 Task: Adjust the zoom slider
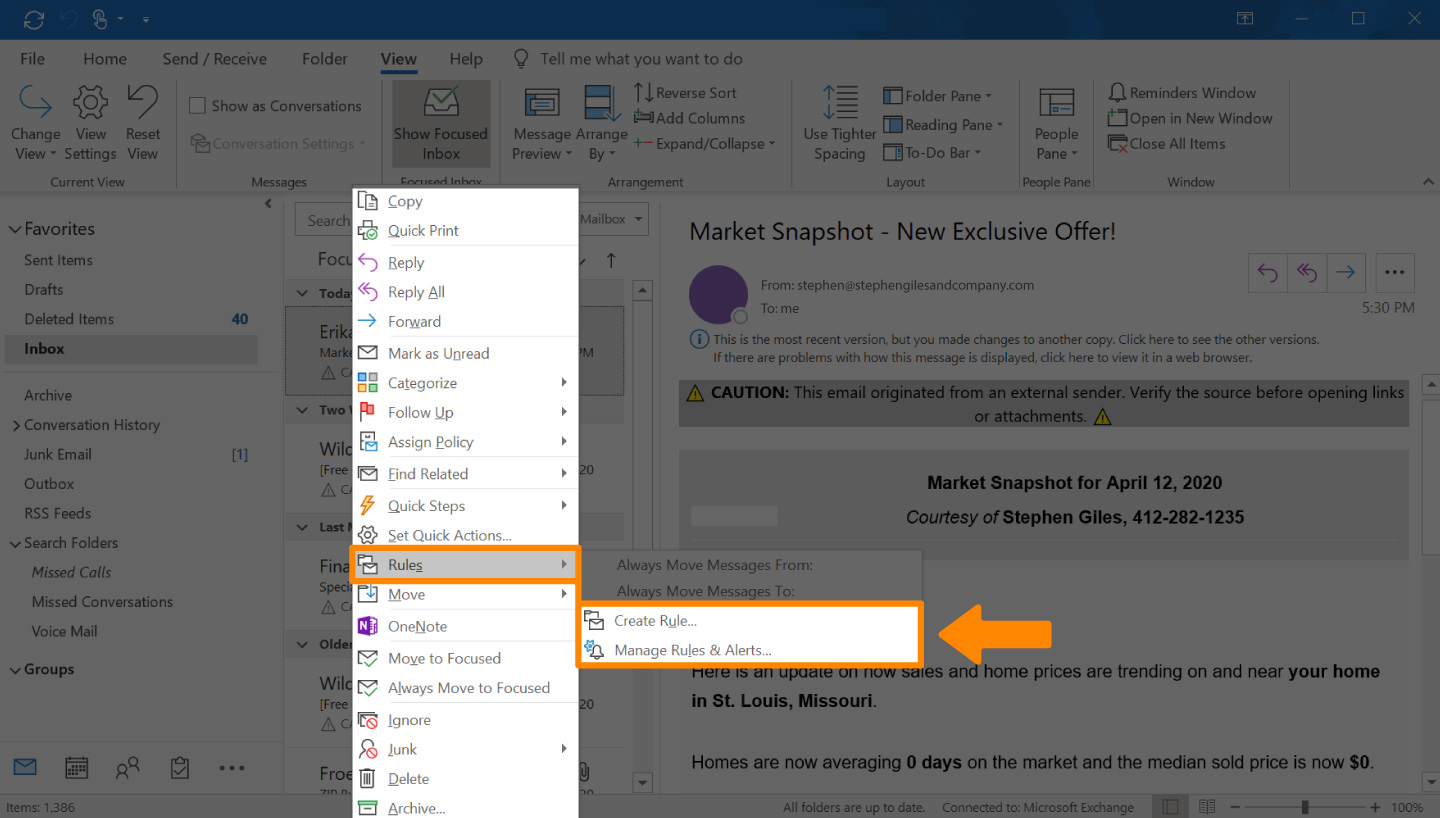coord(1305,805)
